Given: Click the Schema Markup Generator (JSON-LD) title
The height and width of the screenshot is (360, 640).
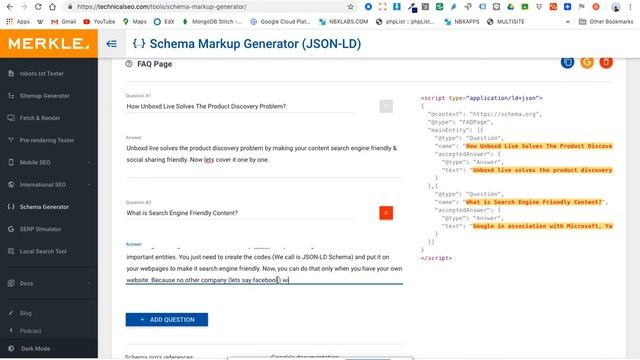Looking at the screenshot, I should click(x=255, y=44).
